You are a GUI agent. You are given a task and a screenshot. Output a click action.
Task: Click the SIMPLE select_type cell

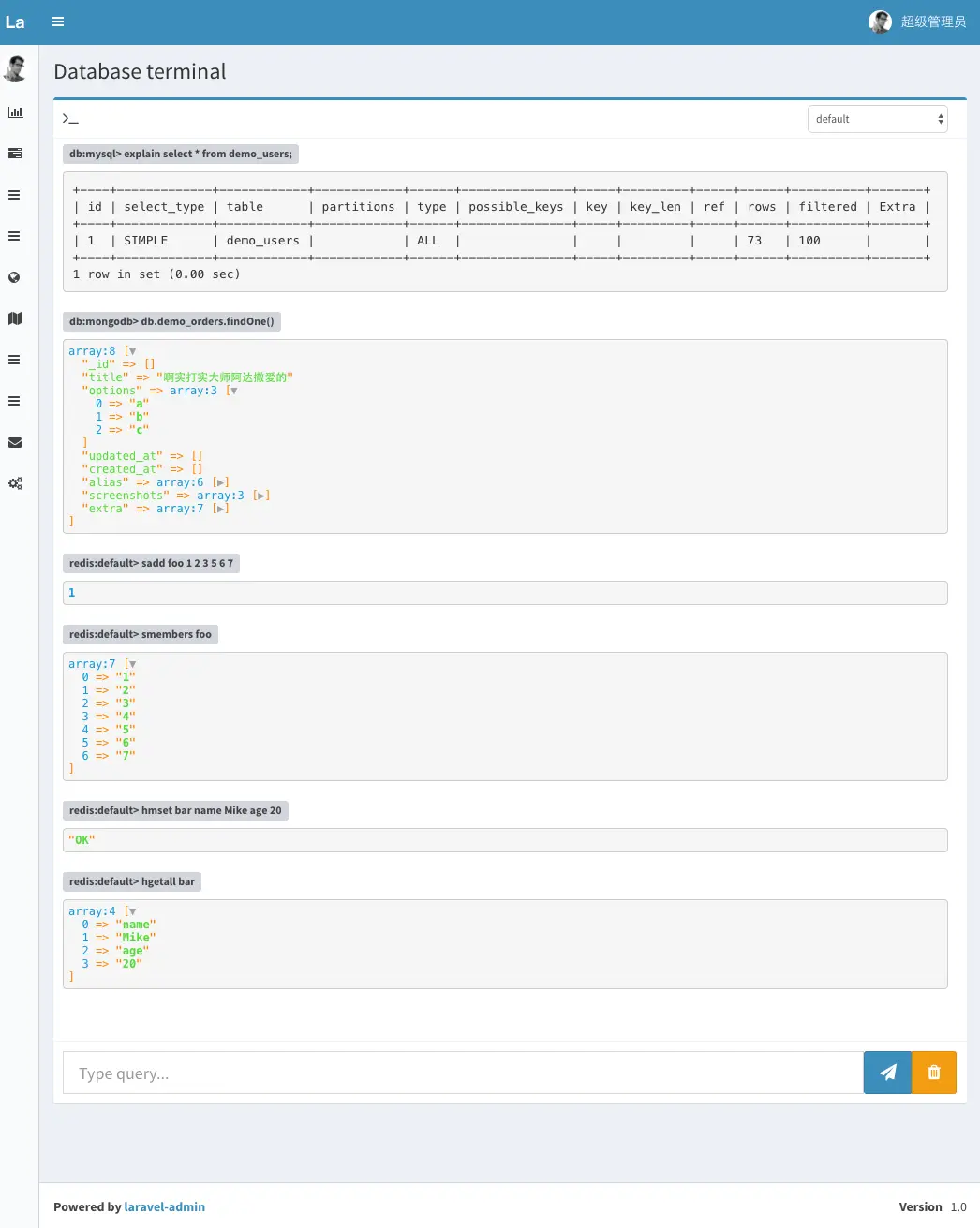click(146, 241)
